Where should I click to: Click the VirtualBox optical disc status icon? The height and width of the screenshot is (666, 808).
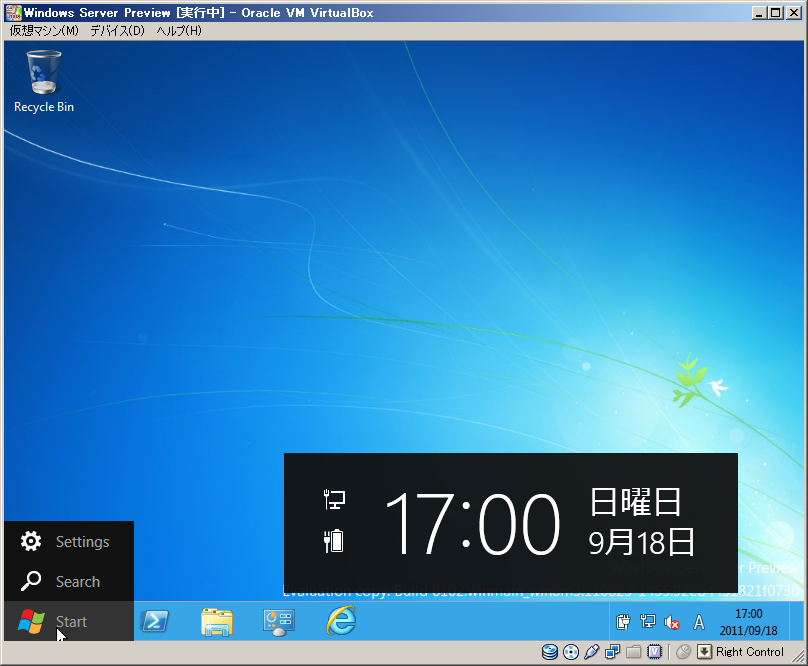pos(571,652)
